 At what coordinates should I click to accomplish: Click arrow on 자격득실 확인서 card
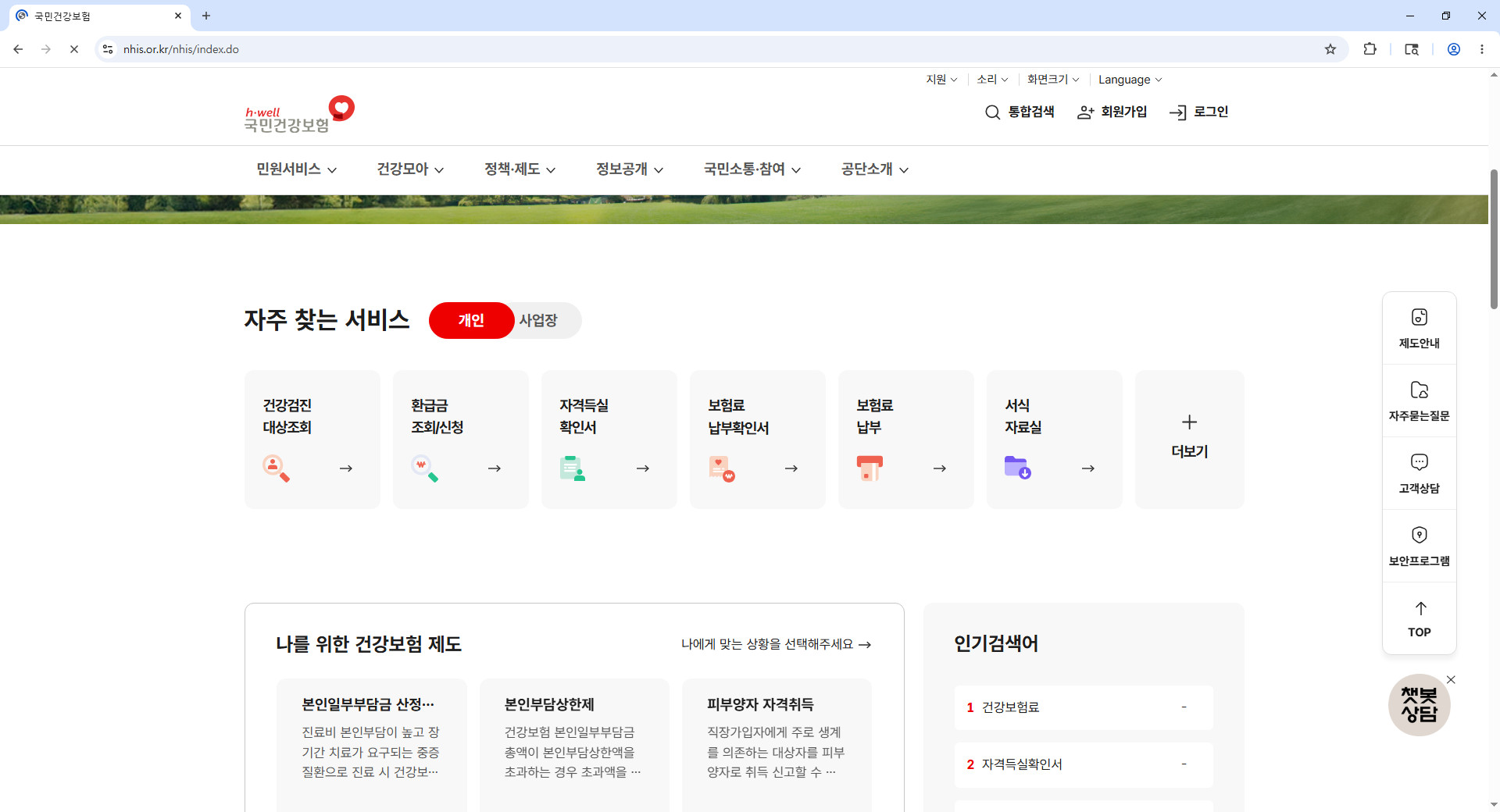tap(643, 468)
